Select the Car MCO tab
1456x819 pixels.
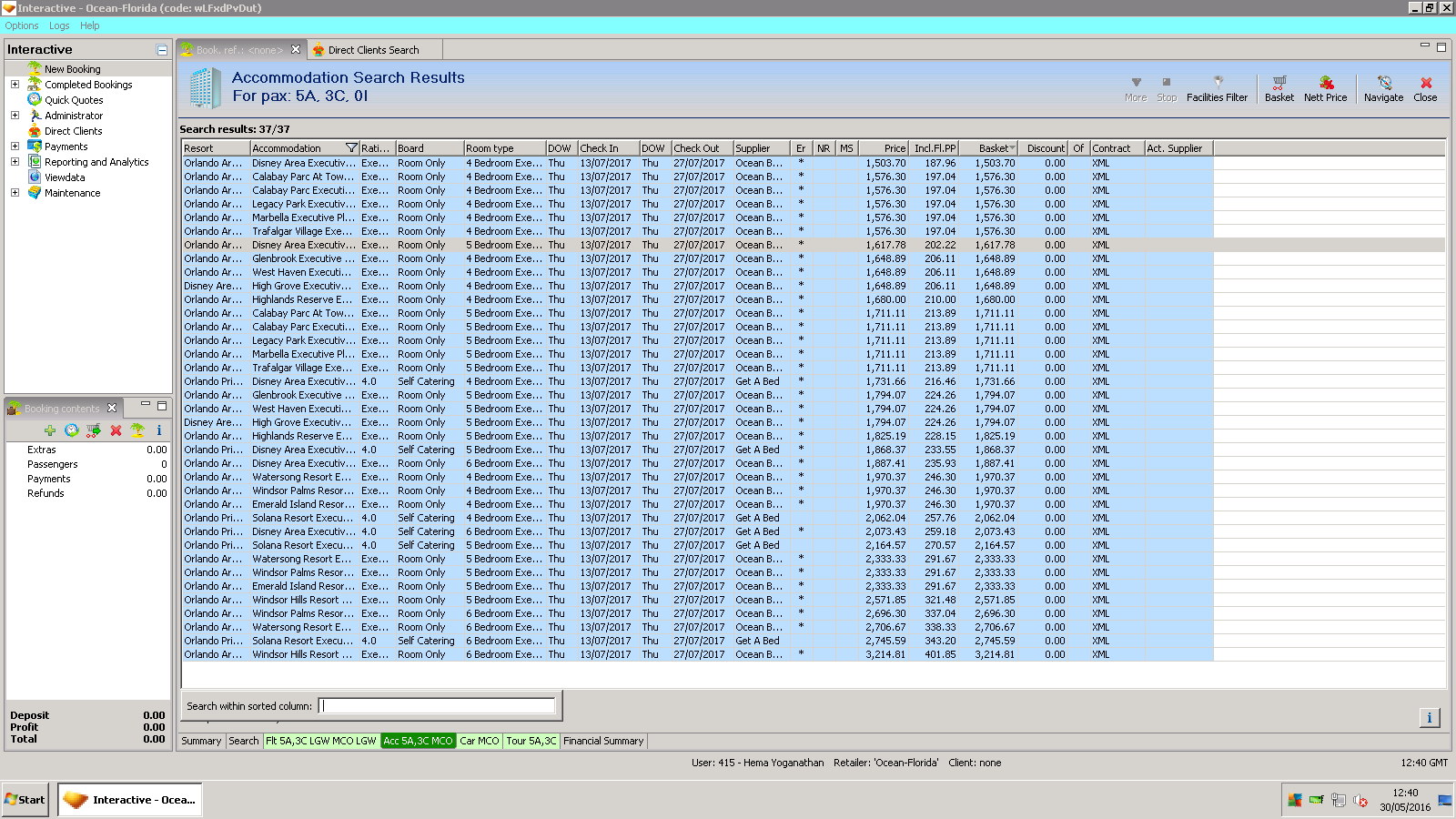[479, 741]
